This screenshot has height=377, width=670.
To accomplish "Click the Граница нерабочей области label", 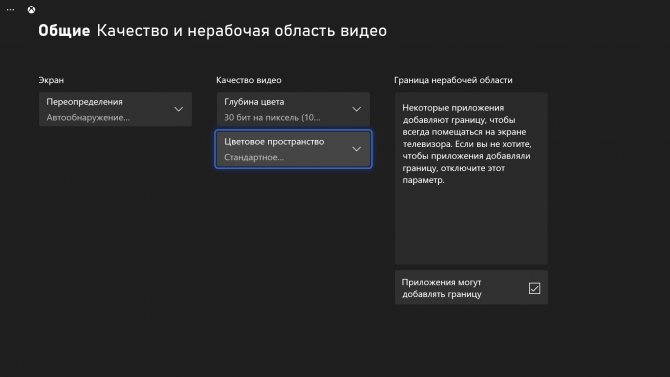I will [x=453, y=80].
